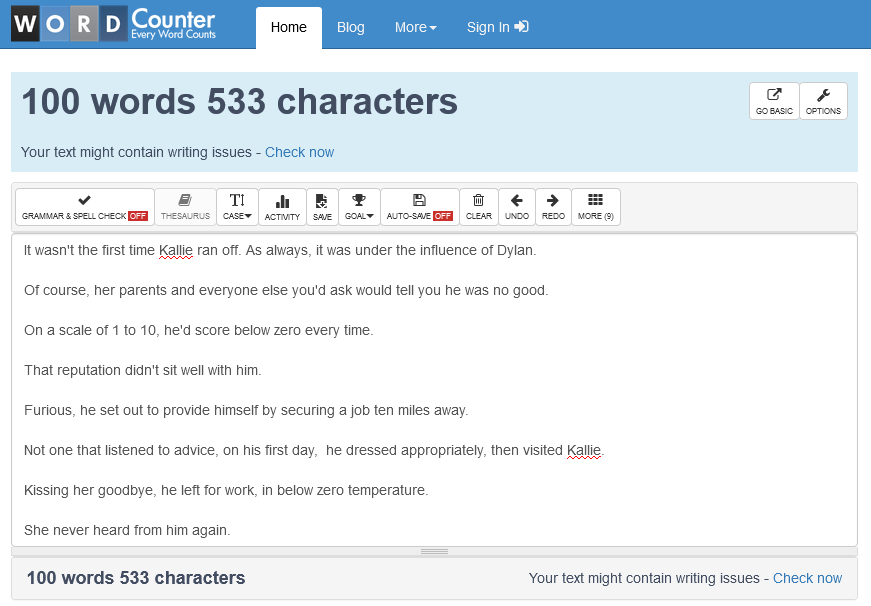Click the editor resize handle bar
This screenshot has height=606, width=871.
434,551
